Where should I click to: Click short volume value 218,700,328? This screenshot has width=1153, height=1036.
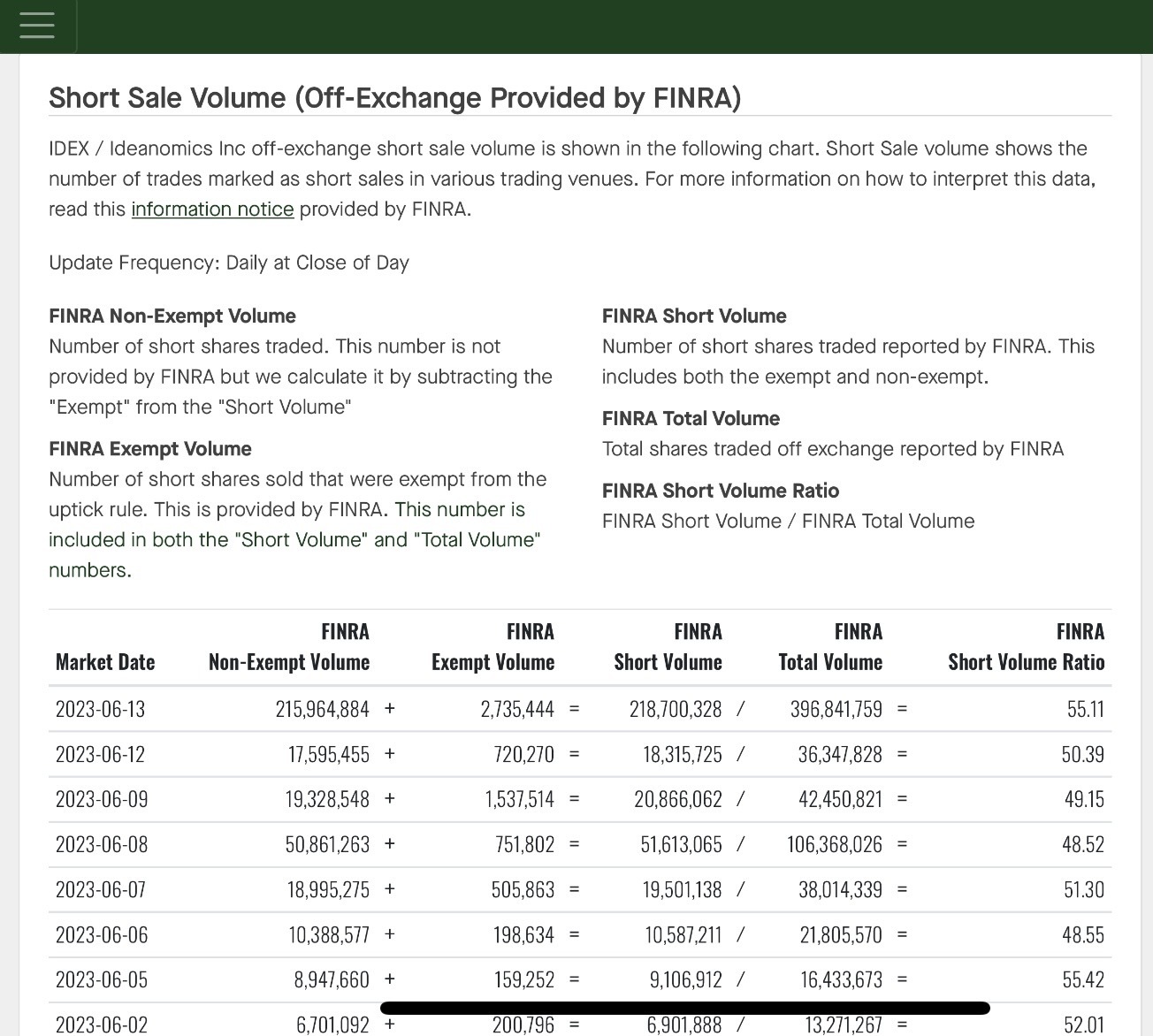tap(676, 710)
